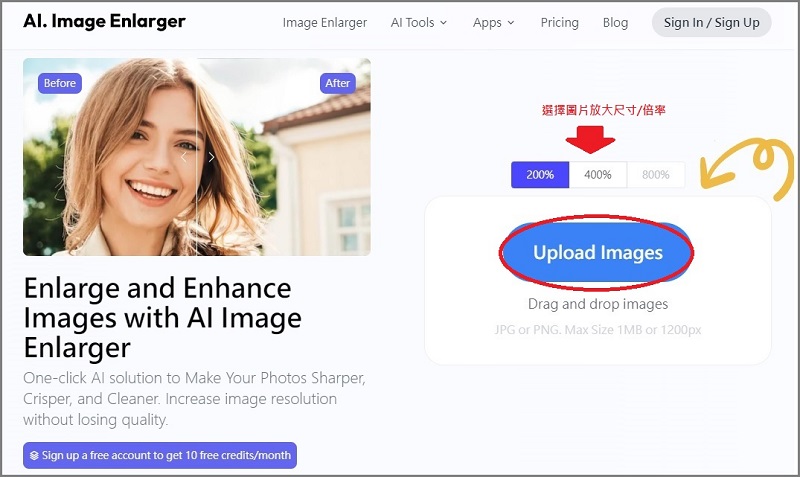
Task: Click the Drag and drop images area
Action: pyautogui.click(x=597, y=304)
